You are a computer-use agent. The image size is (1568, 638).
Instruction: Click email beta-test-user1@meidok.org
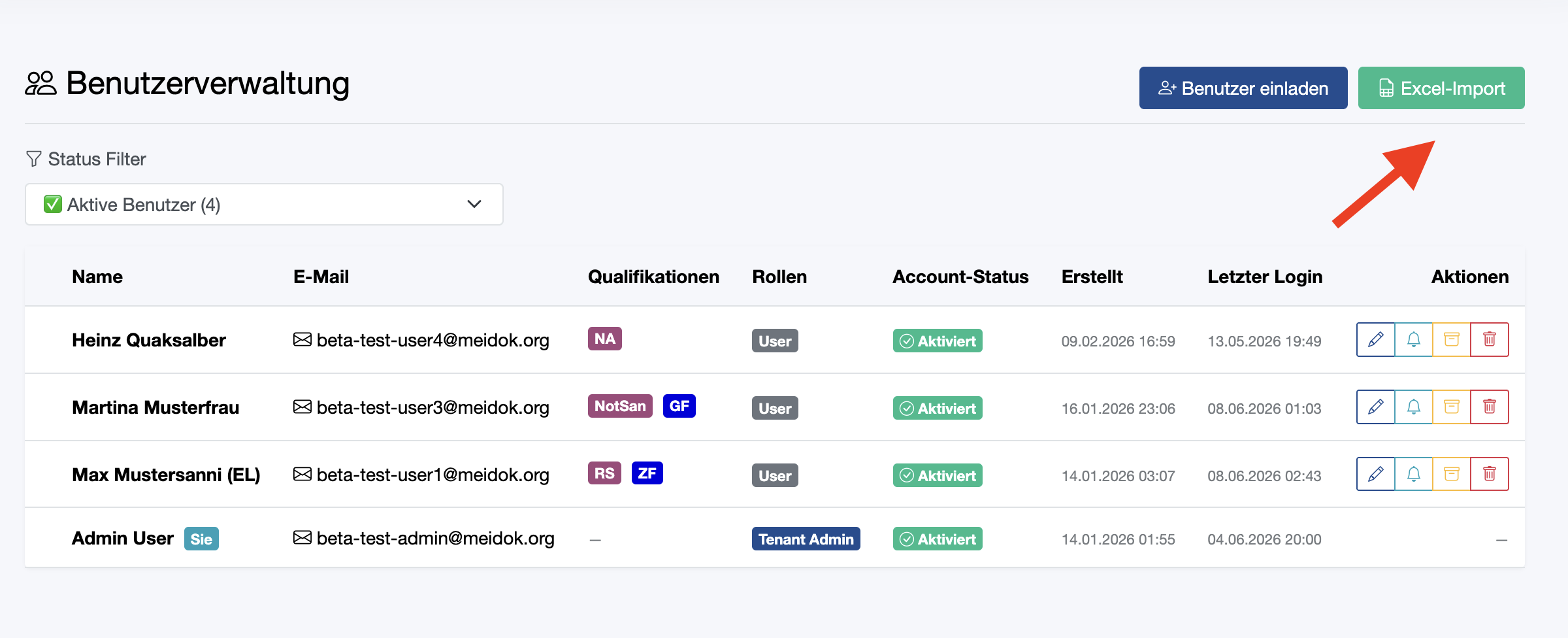coord(433,475)
